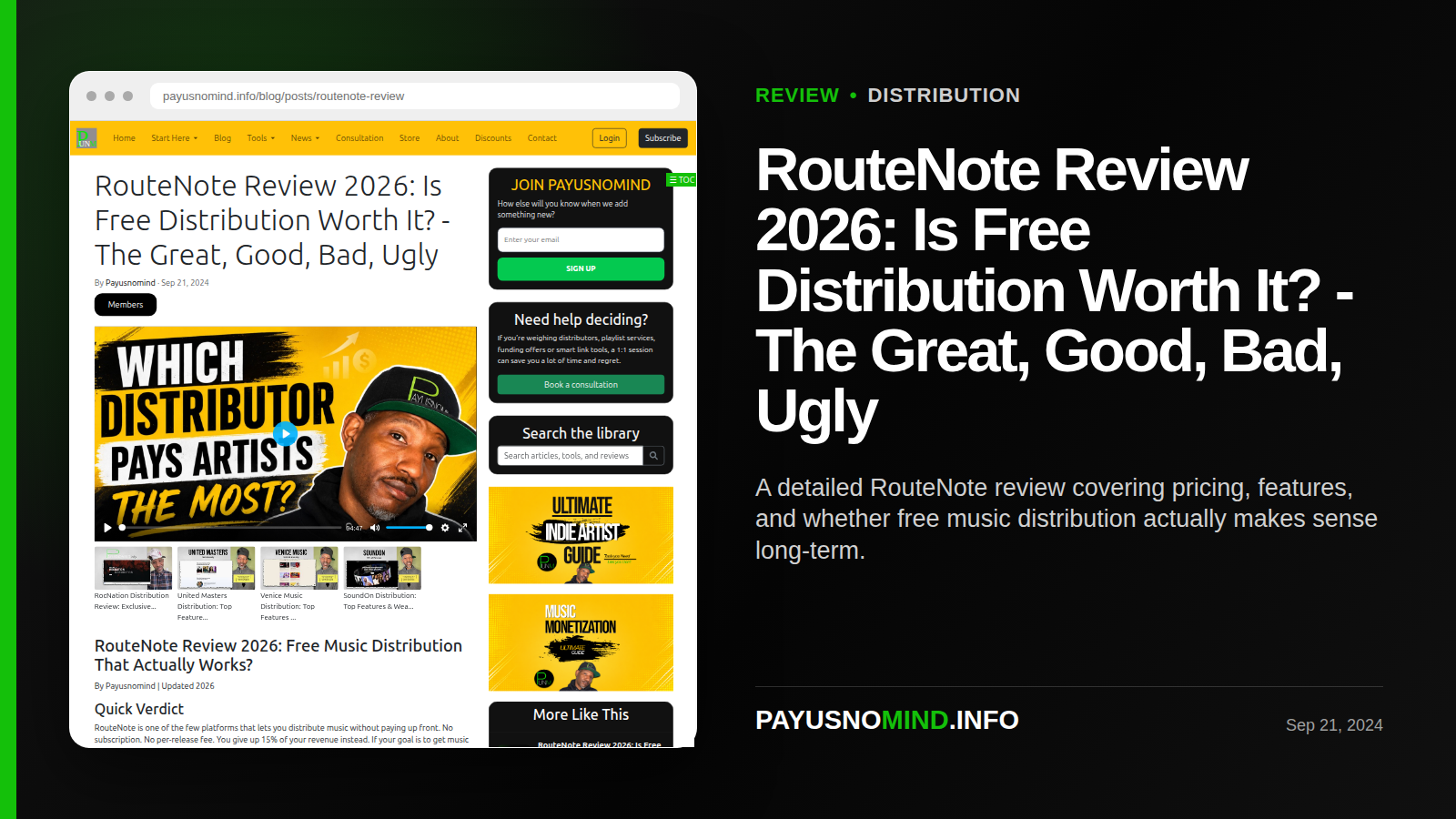Click the blue center play button on video
The width and height of the screenshot is (1456, 819).
pos(285,433)
